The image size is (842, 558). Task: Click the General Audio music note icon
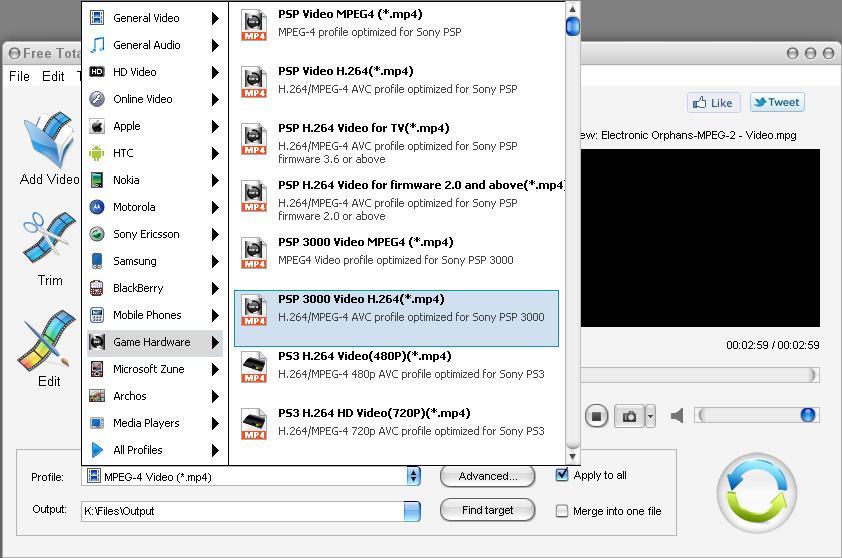pos(97,45)
